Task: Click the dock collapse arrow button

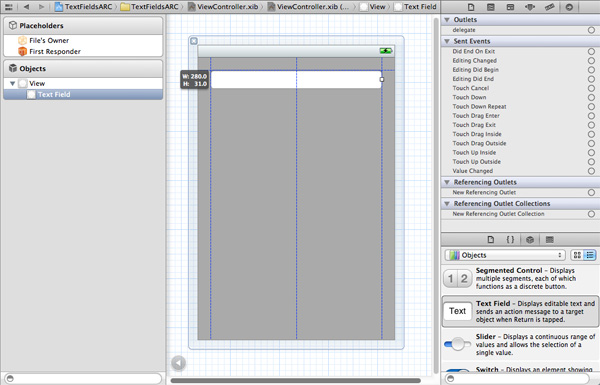Action: 178,363
